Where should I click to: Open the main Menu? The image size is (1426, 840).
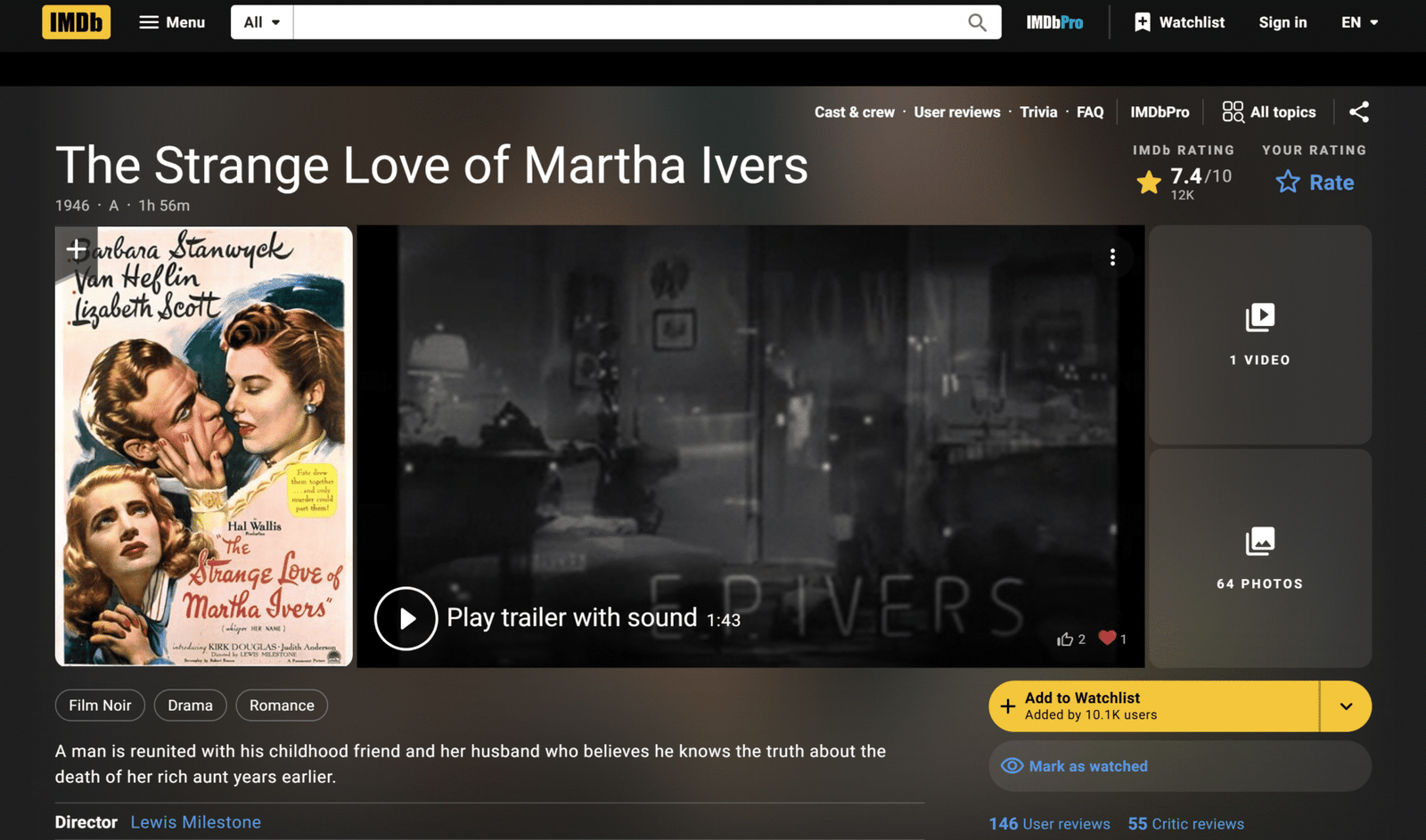coord(172,22)
